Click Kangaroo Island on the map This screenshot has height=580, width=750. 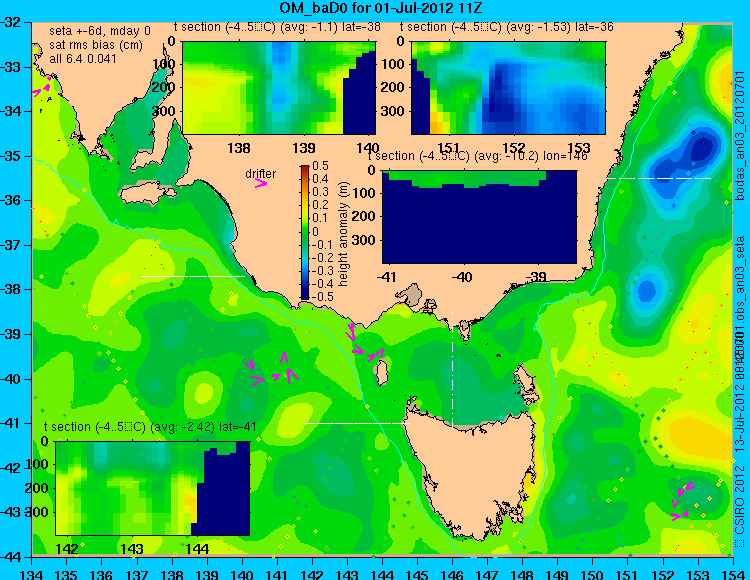pyautogui.click(x=147, y=195)
